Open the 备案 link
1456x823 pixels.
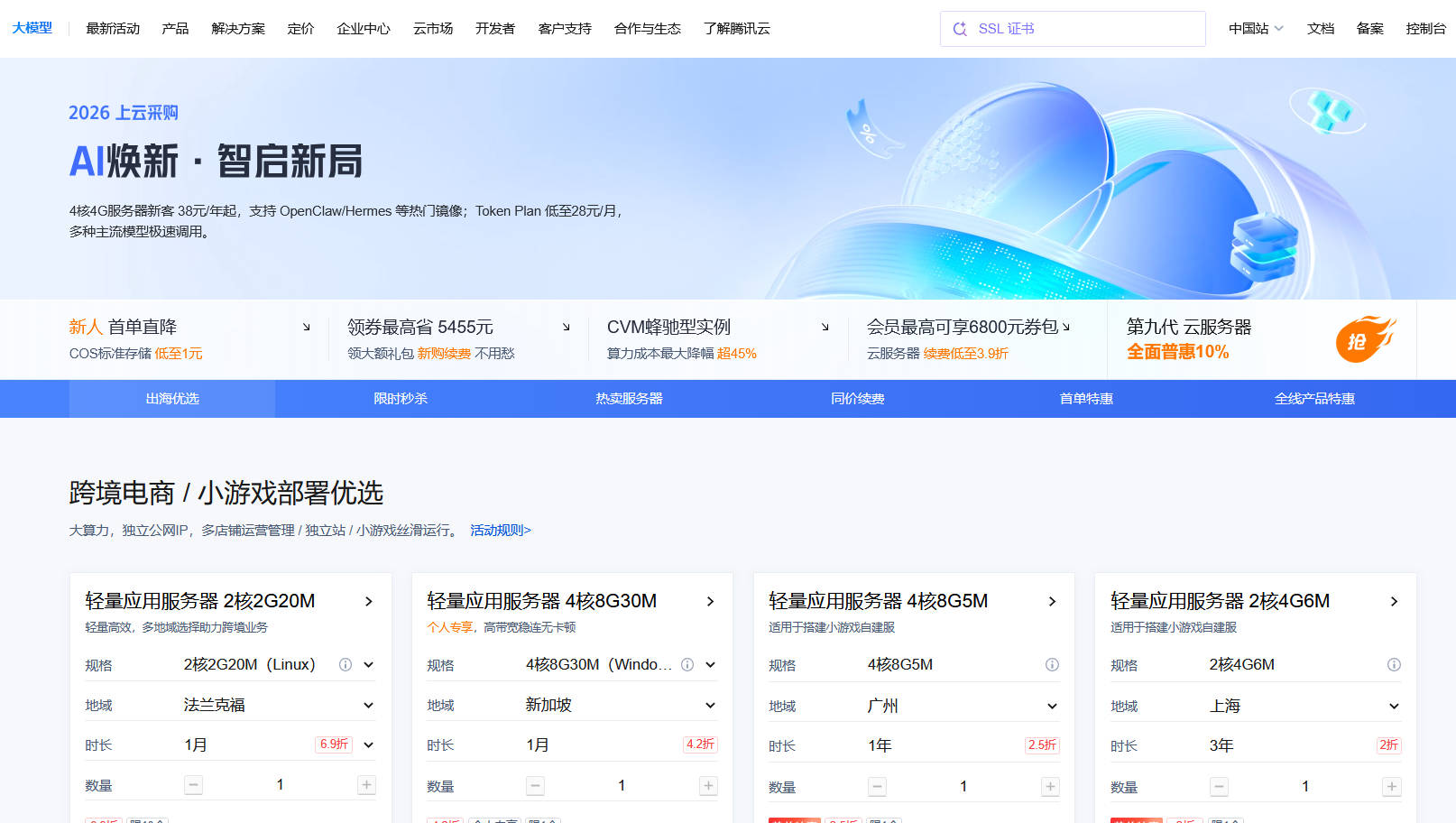tap(1370, 29)
